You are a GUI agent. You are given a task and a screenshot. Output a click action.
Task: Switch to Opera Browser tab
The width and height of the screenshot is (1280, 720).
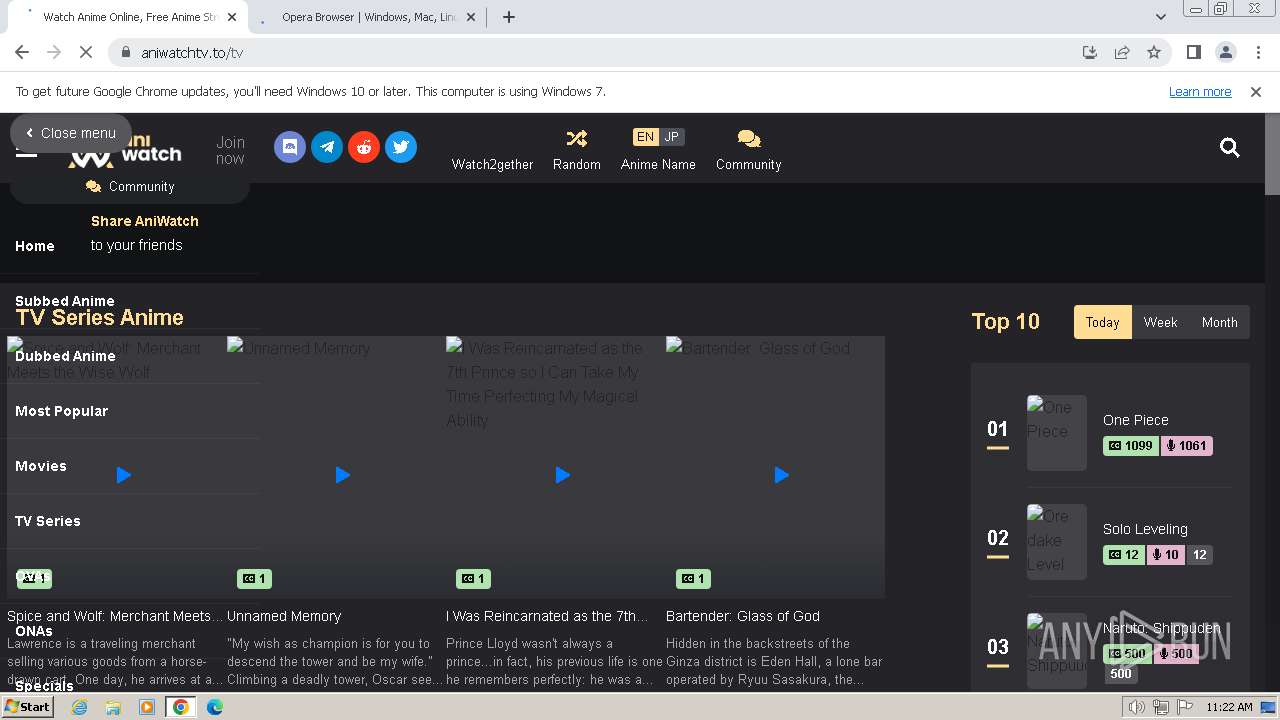click(x=366, y=17)
